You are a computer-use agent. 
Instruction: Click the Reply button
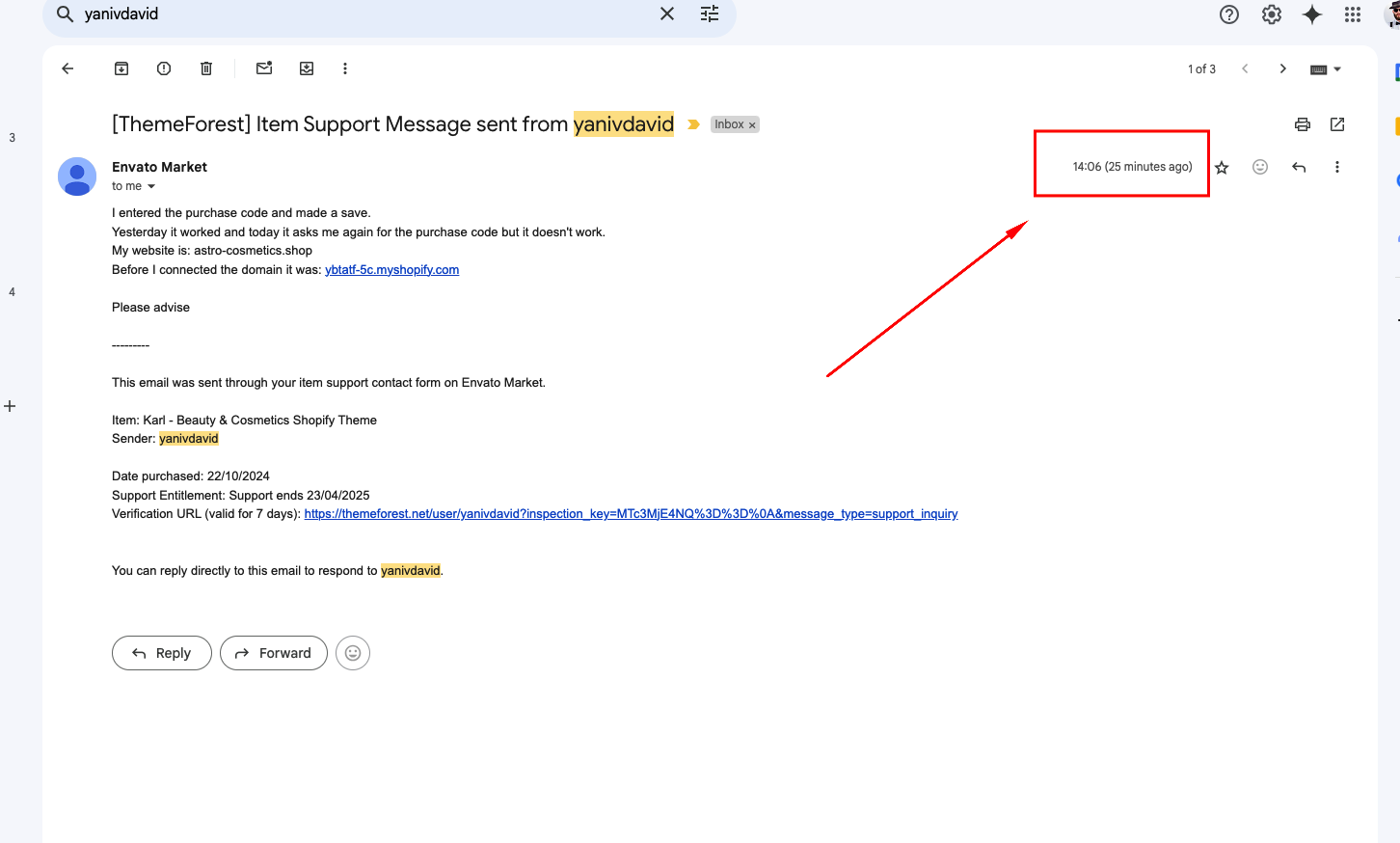tap(162, 653)
